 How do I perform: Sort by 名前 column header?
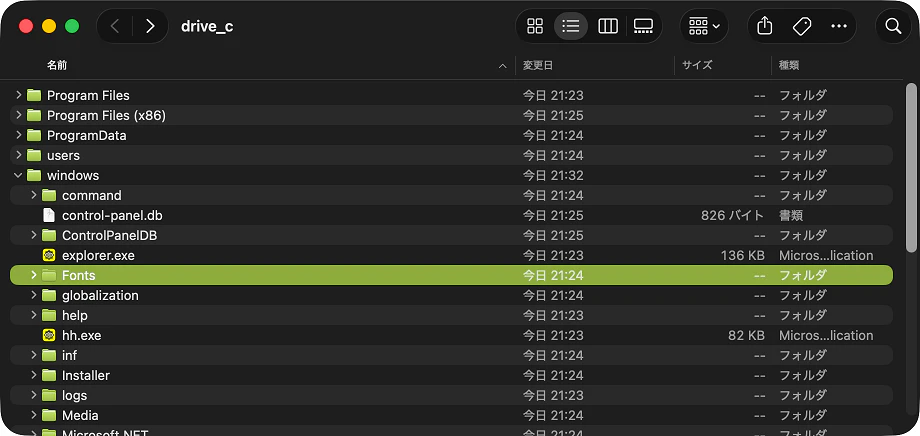click(x=57, y=66)
